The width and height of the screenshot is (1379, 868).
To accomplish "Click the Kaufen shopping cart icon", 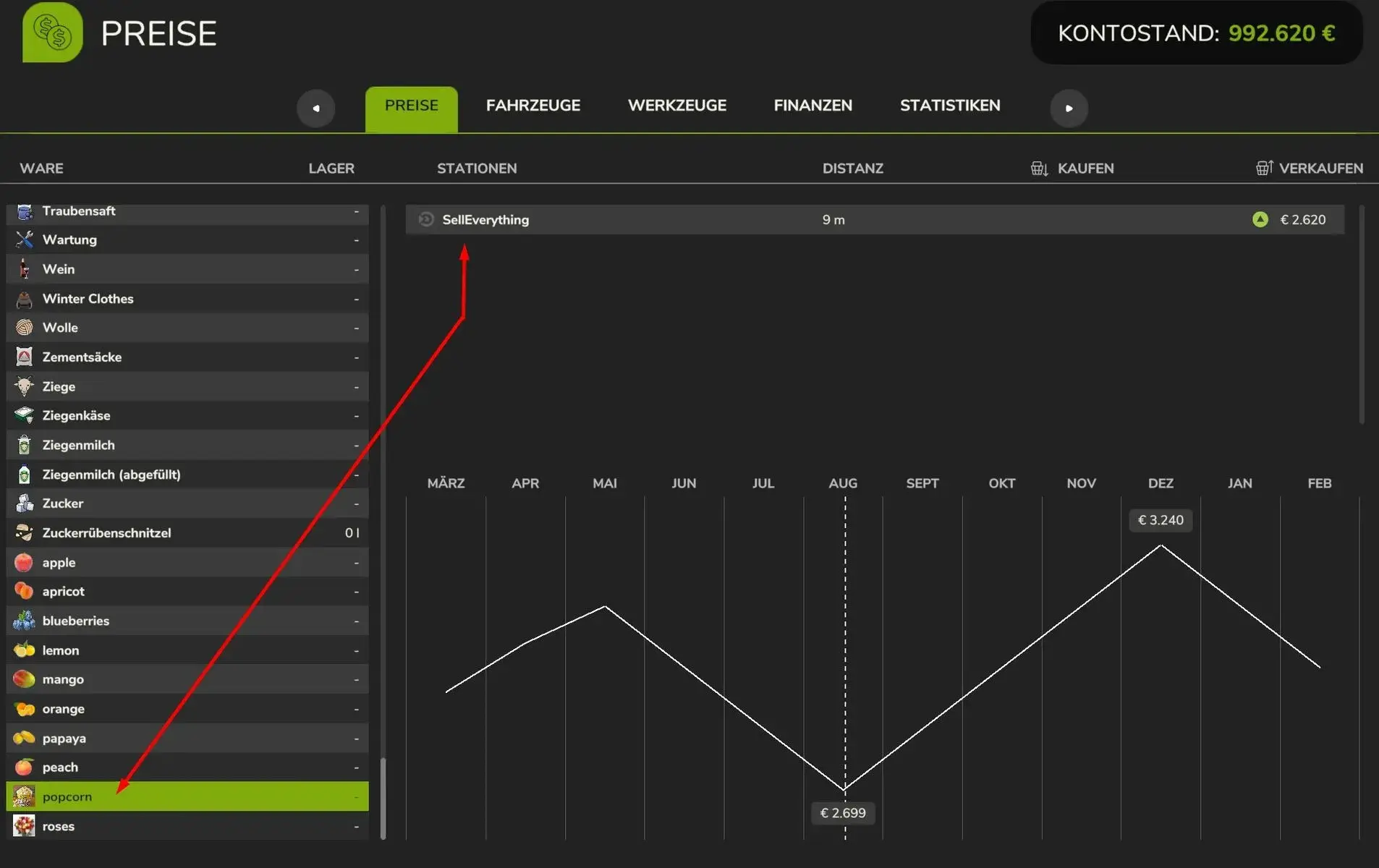I will (x=1039, y=169).
